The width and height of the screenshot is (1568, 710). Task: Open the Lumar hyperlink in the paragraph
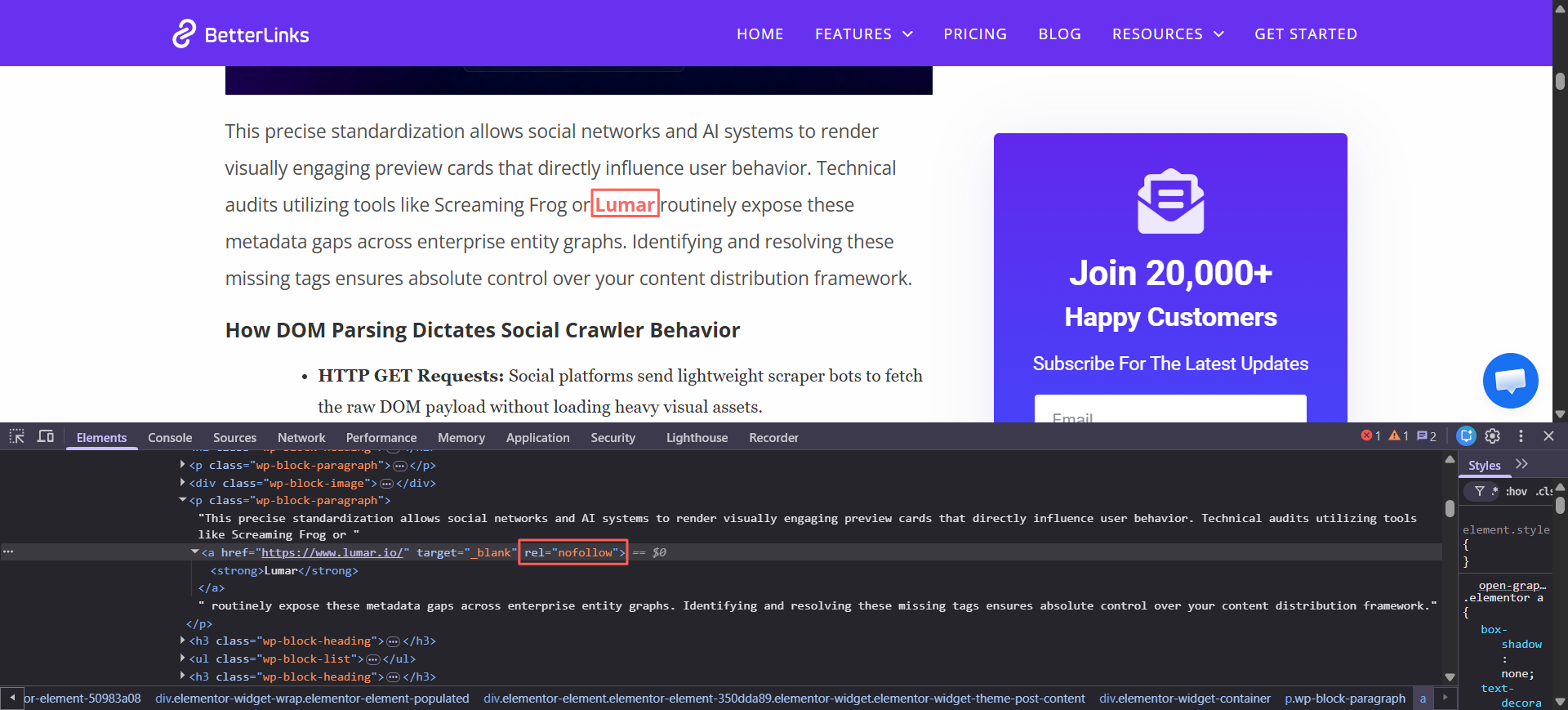[x=625, y=204]
